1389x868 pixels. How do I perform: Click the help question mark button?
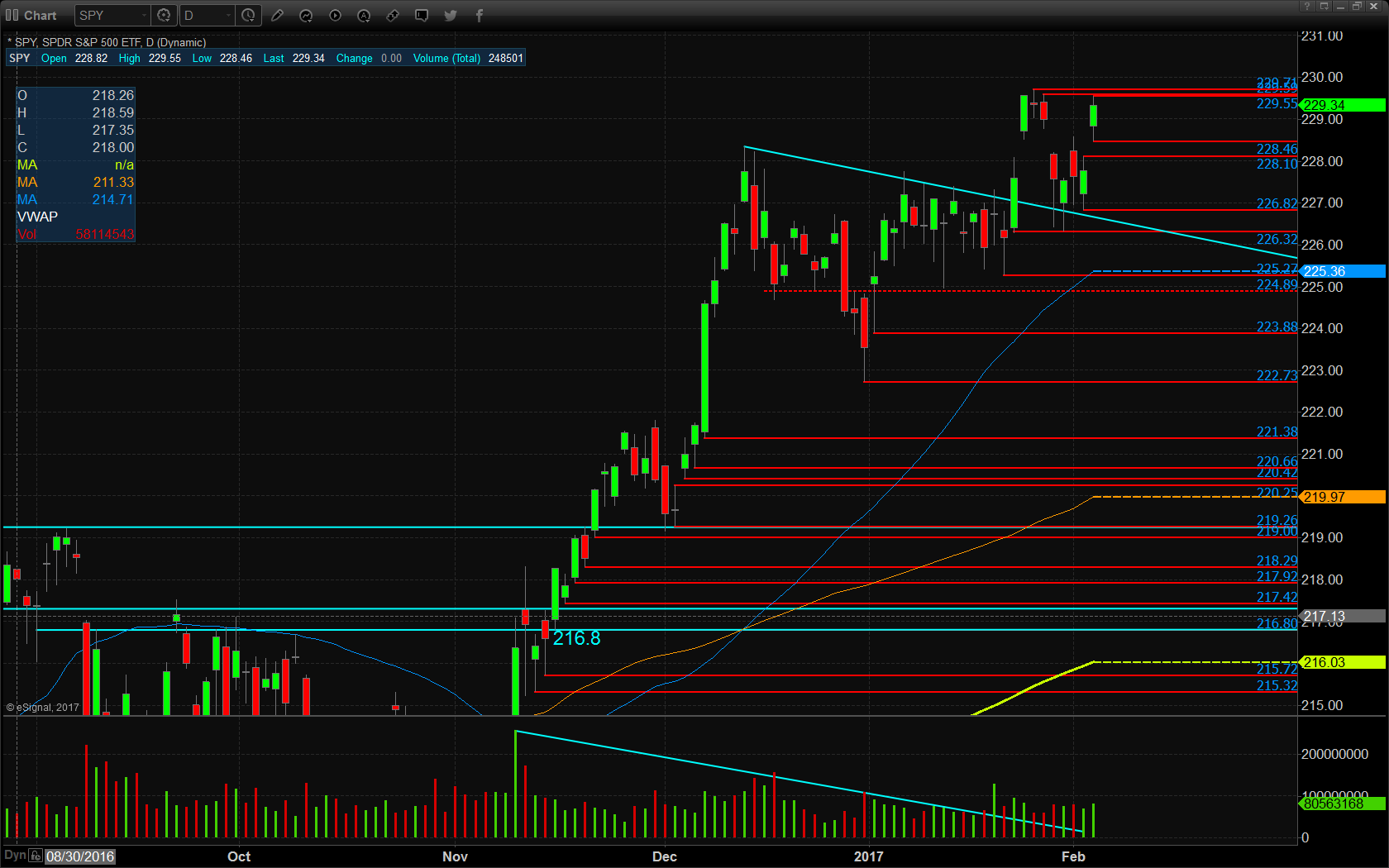[1307, 6]
